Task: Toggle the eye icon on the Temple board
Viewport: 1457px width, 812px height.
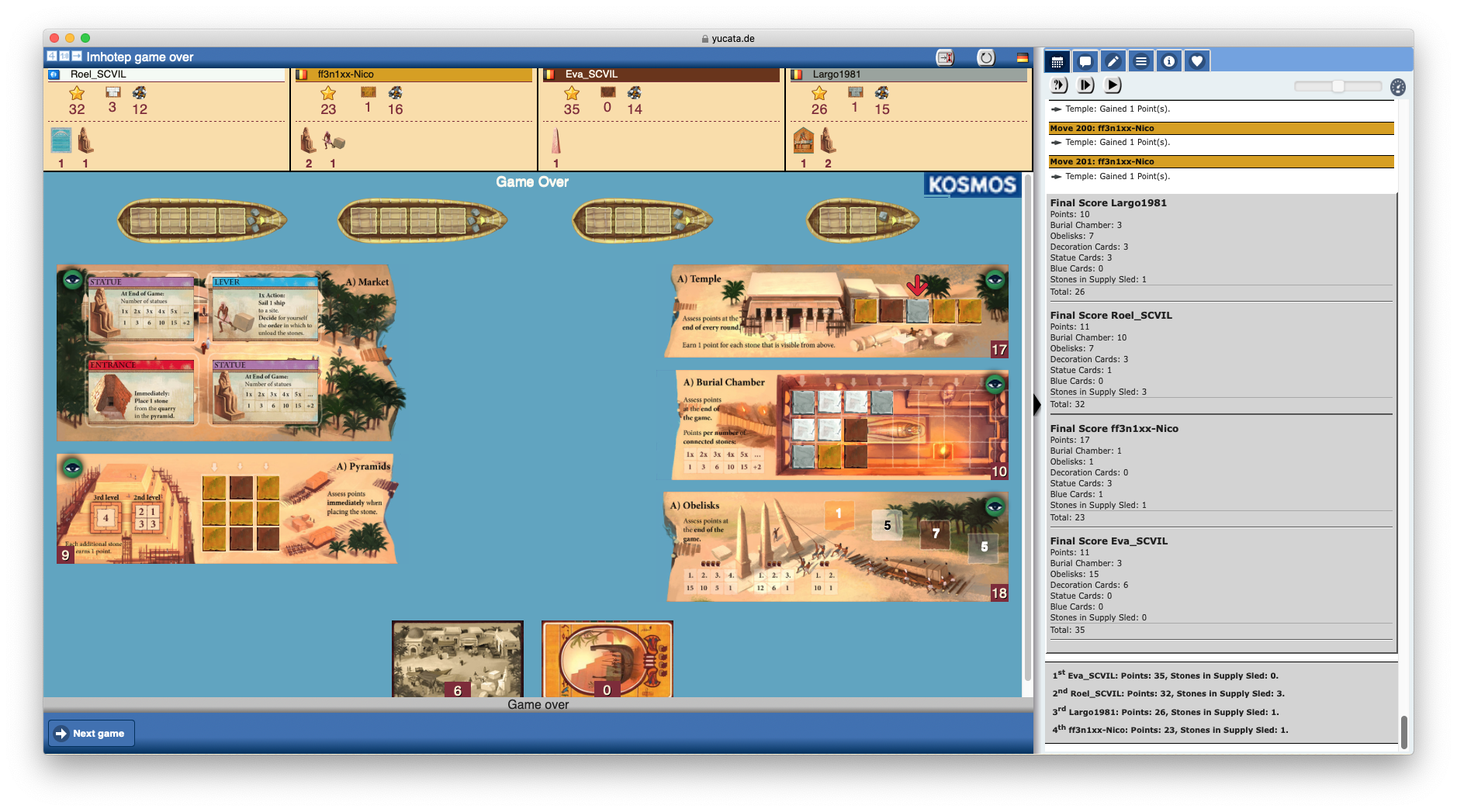Action: pos(995,279)
